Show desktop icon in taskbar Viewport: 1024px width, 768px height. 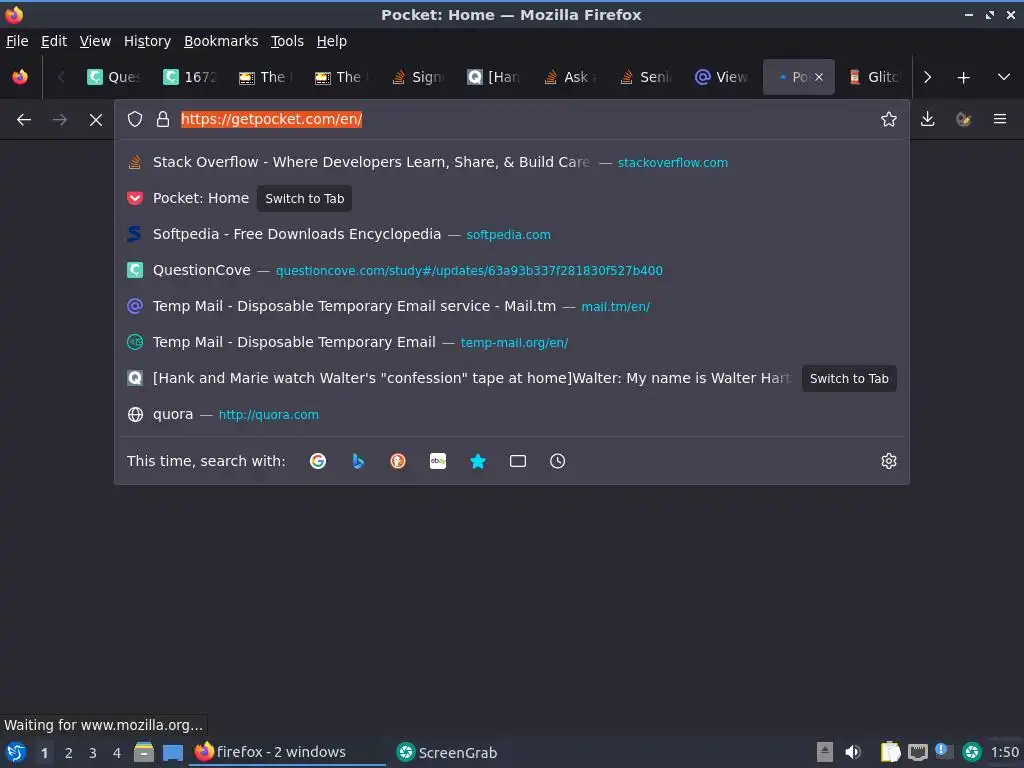(172, 752)
